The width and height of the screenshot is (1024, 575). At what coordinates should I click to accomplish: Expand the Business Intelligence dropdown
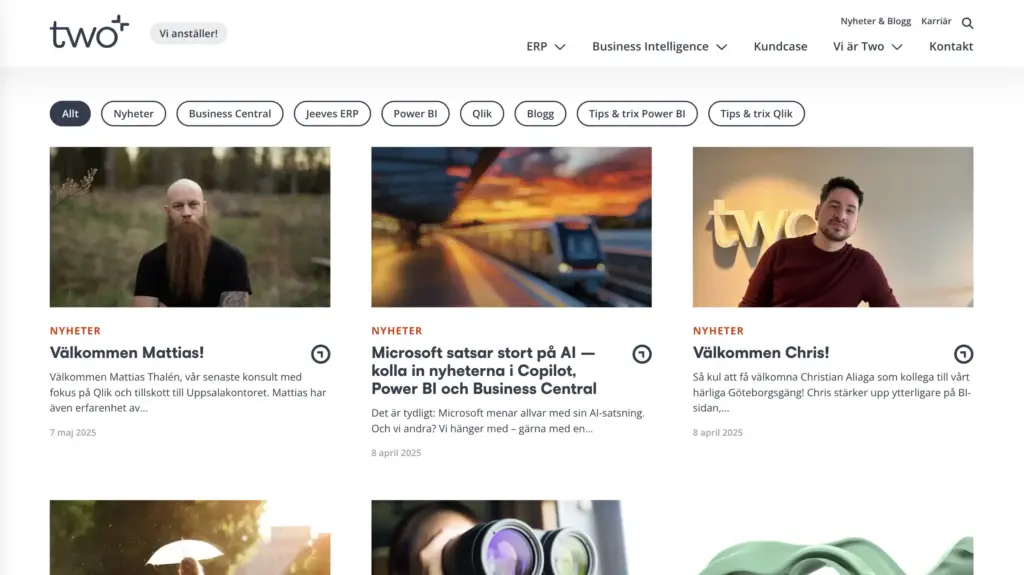(x=721, y=47)
